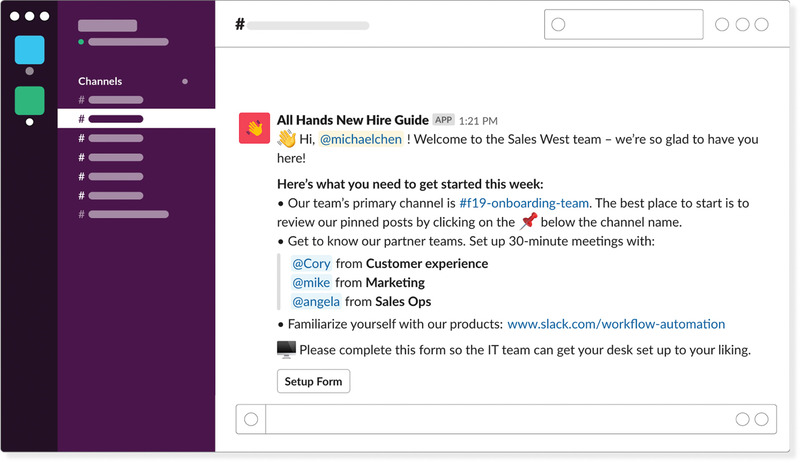Open the first channel in the list

[x=115, y=100]
